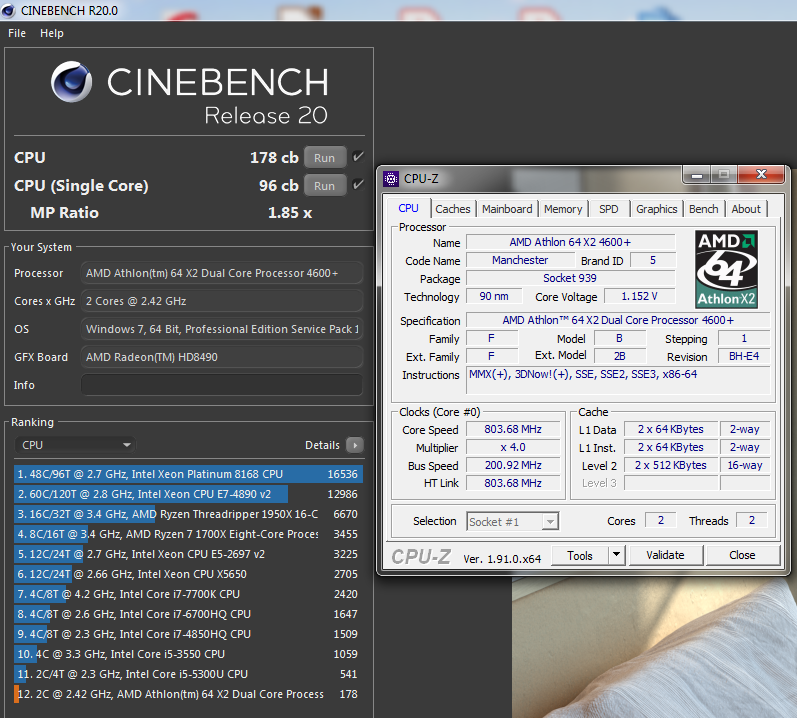Click the Info input field
Image resolution: width=797 pixels, height=718 pixels.
click(x=222, y=385)
